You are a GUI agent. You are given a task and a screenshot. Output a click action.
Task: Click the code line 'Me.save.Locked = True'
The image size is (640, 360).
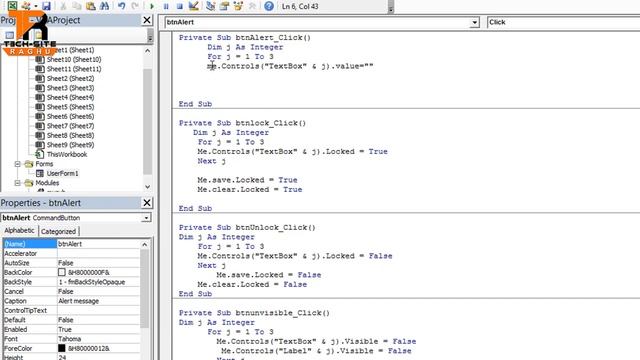click(247, 180)
